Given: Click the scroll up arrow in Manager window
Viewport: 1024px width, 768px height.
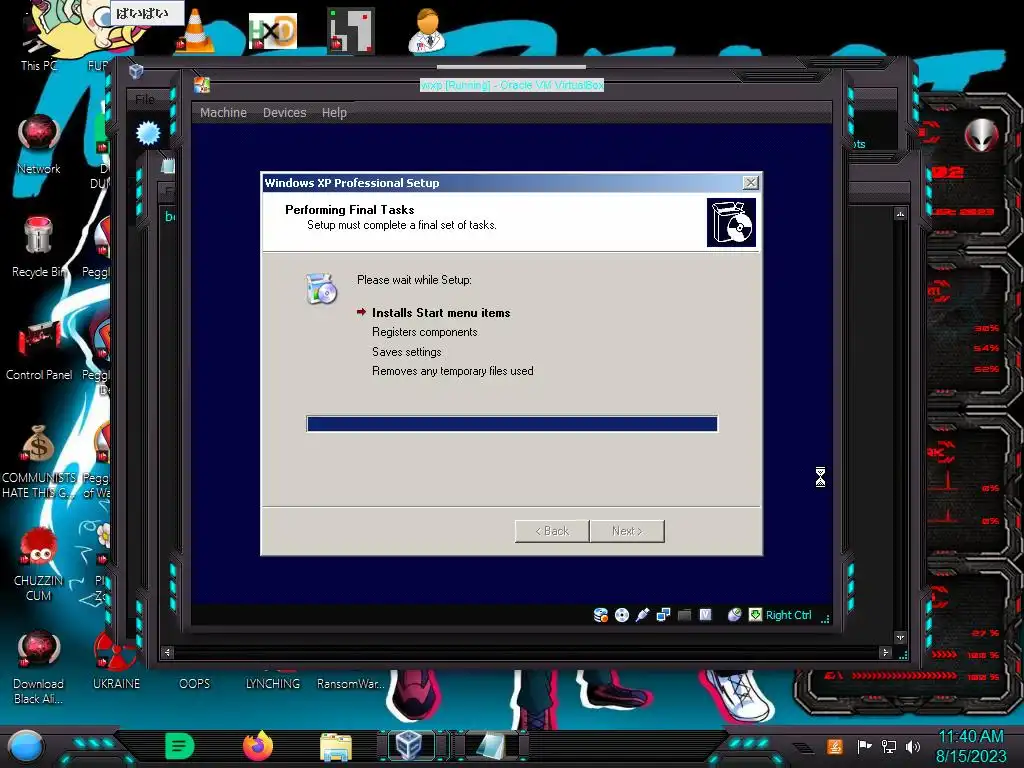Looking at the screenshot, I should (901, 214).
